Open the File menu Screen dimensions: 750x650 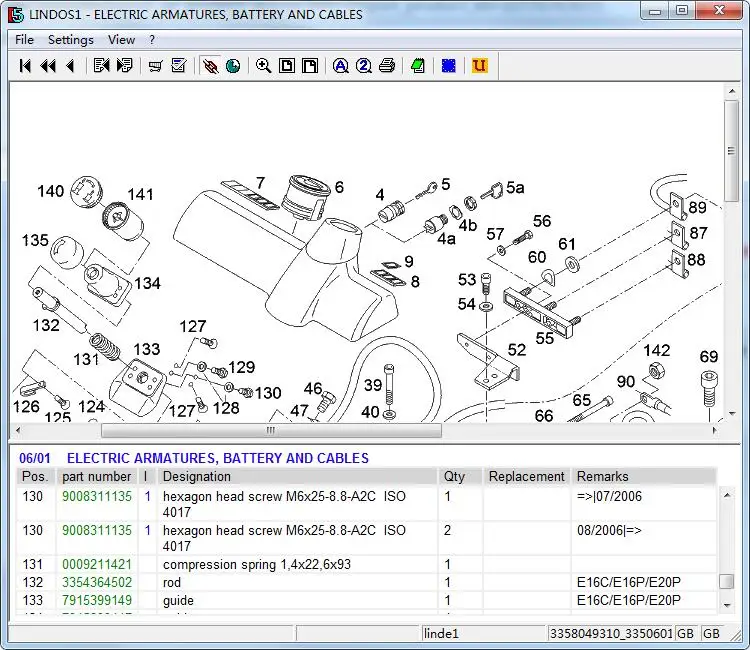[x=24, y=40]
